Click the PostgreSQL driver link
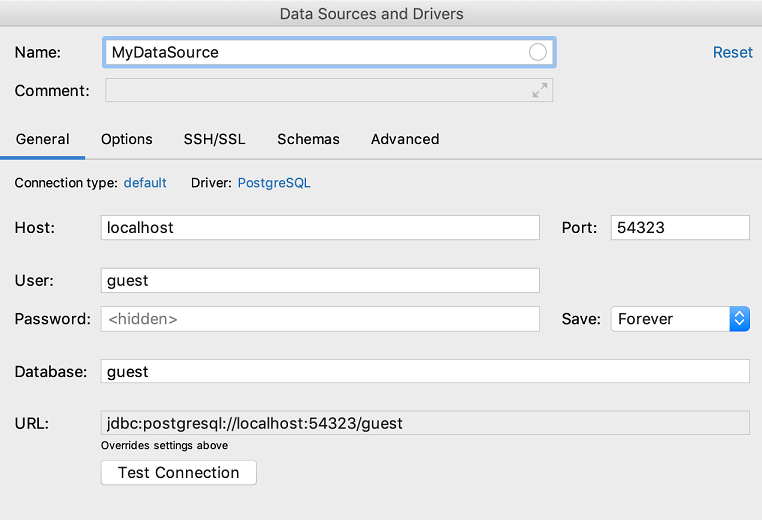The height and width of the screenshot is (520, 762). click(x=274, y=183)
